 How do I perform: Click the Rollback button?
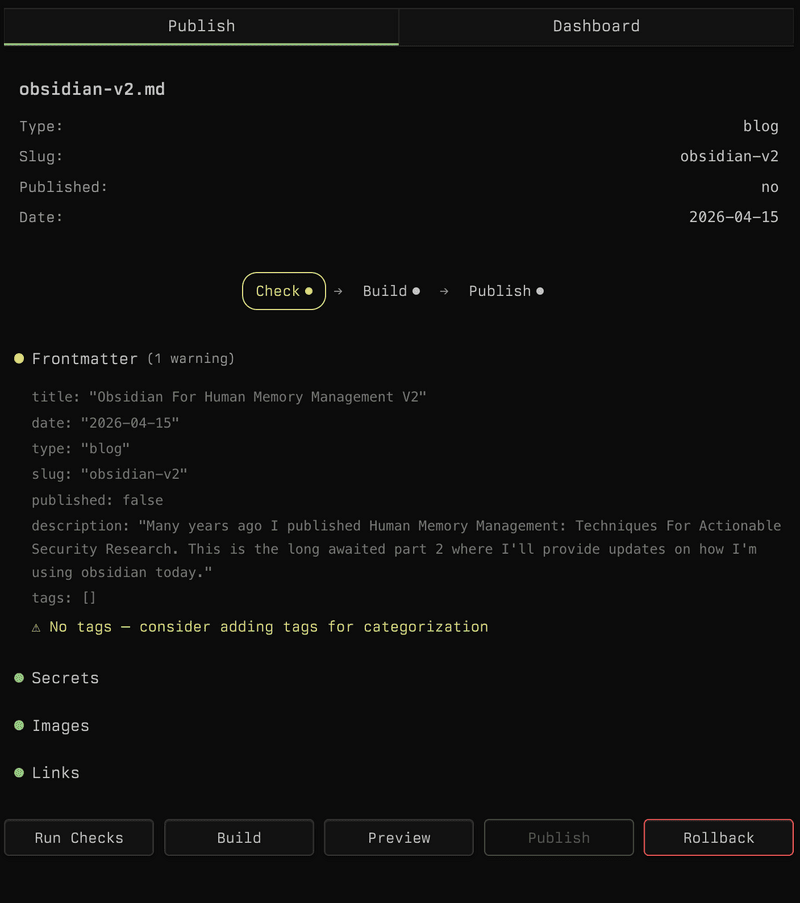(x=718, y=837)
